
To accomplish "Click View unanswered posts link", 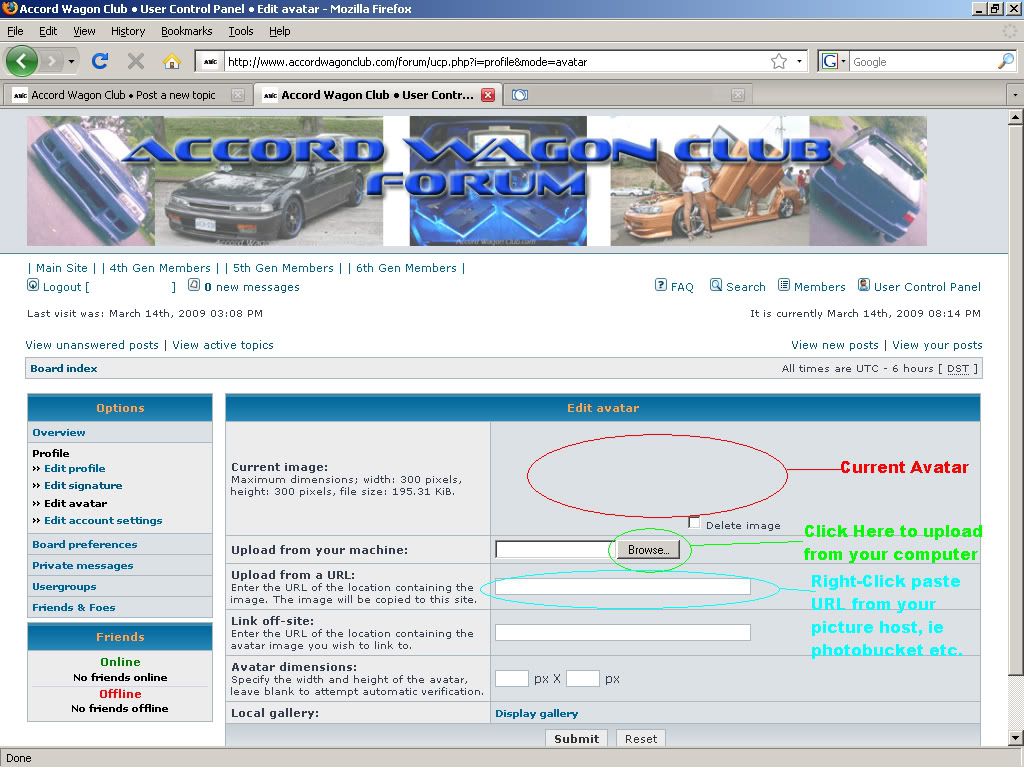I will [92, 345].
